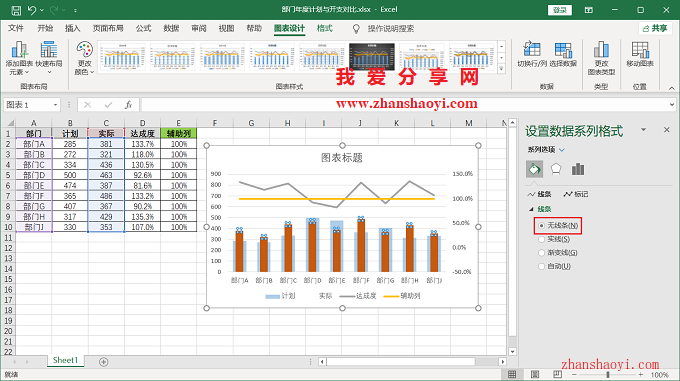Click cell E1 辅助列 header
The width and height of the screenshot is (680, 381).
tap(179, 134)
